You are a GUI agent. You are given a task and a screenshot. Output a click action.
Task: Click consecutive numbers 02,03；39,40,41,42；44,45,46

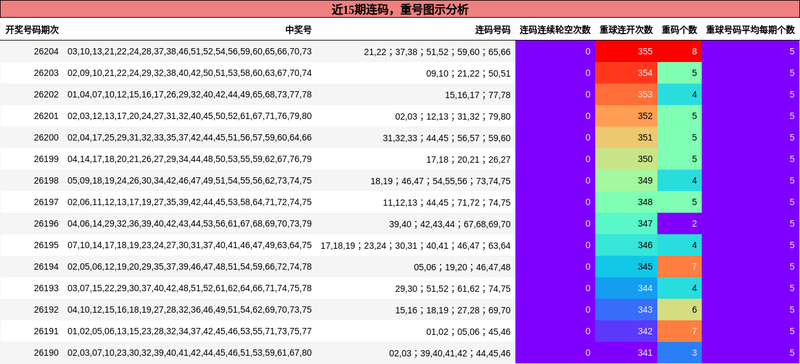coord(449,353)
